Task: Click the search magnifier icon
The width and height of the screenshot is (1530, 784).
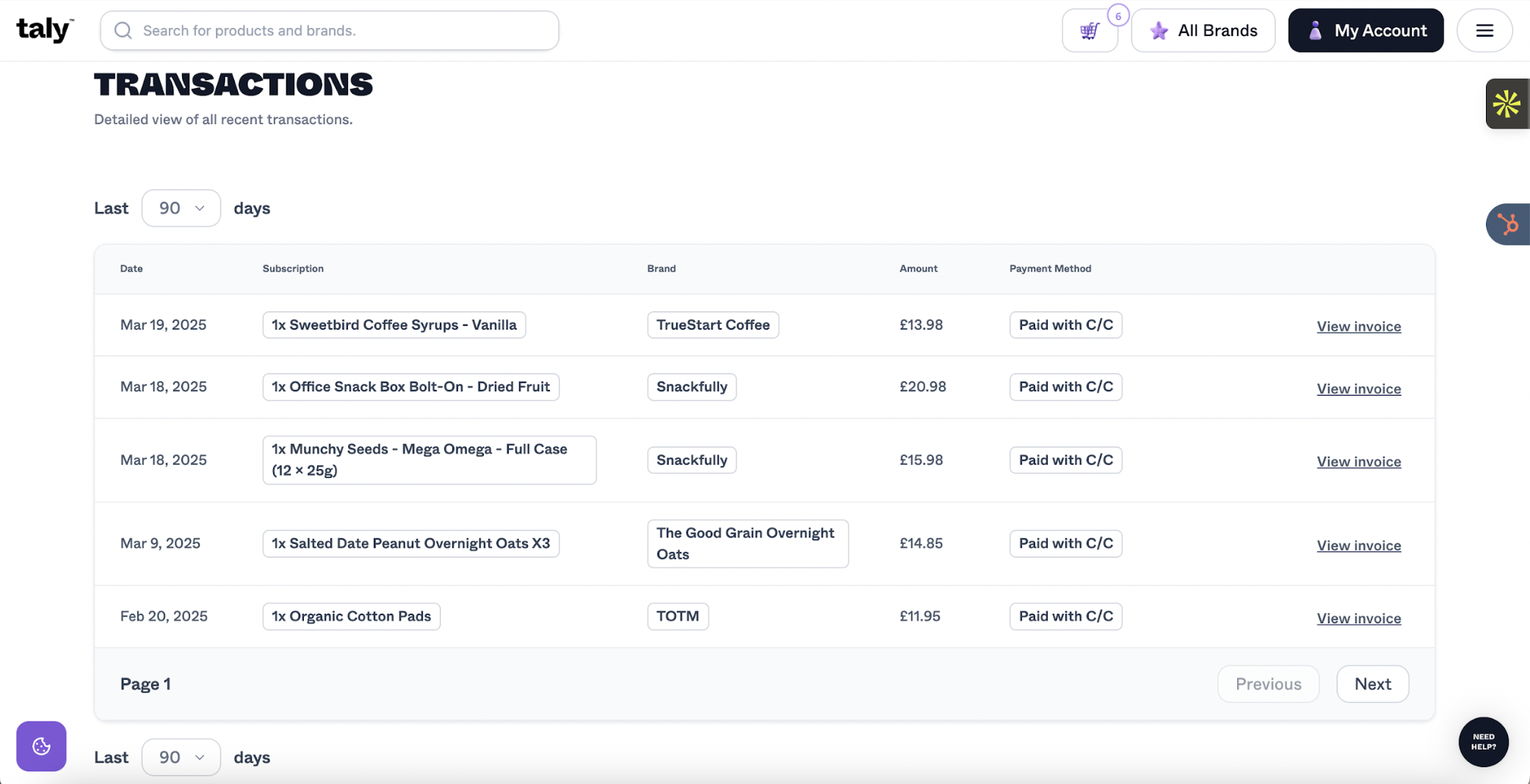Action: pos(123,31)
